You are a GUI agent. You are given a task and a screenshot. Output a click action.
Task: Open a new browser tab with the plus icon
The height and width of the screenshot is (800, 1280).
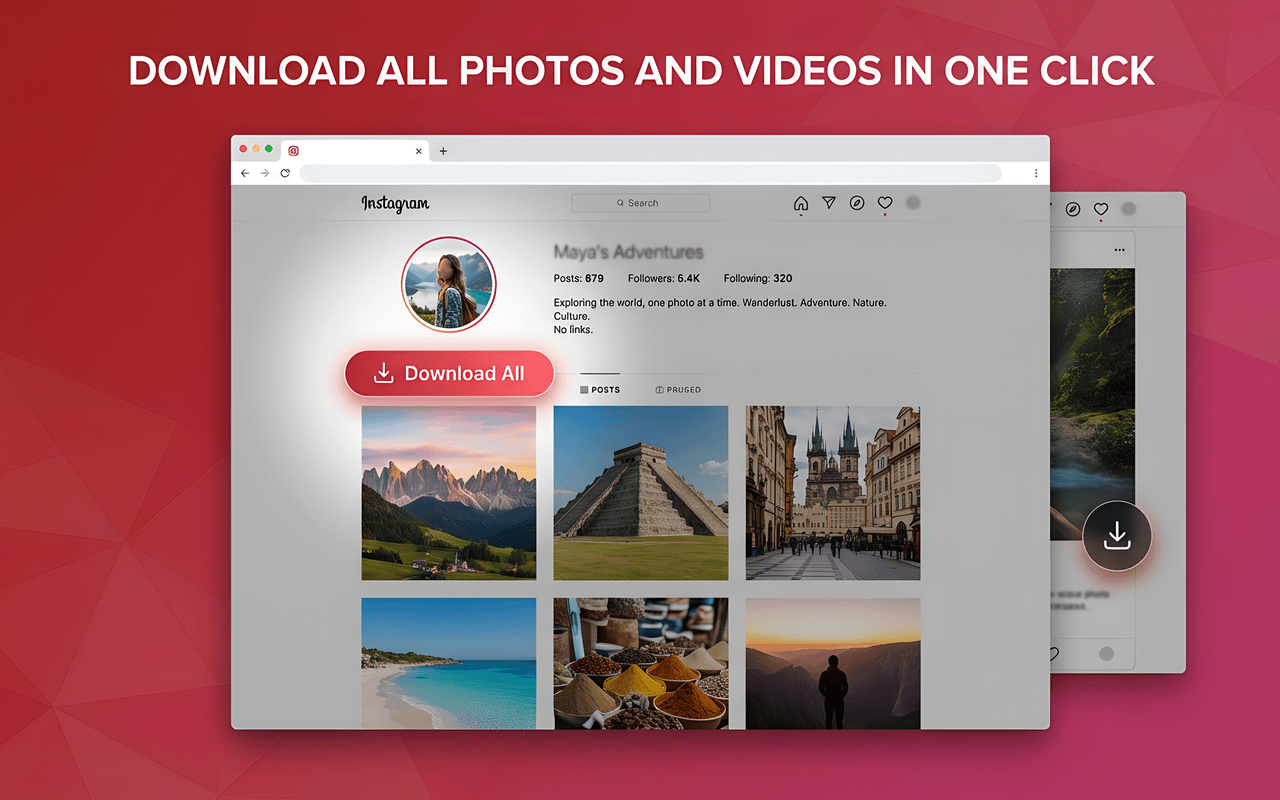point(443,151)
